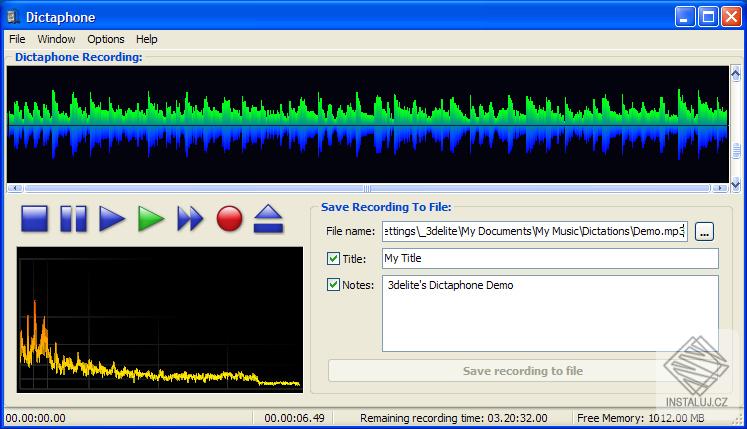This screenshot has width=747, height=429.
Task: Click the waveform horizontal scrollbar left arrow
Action: point(15,188)
